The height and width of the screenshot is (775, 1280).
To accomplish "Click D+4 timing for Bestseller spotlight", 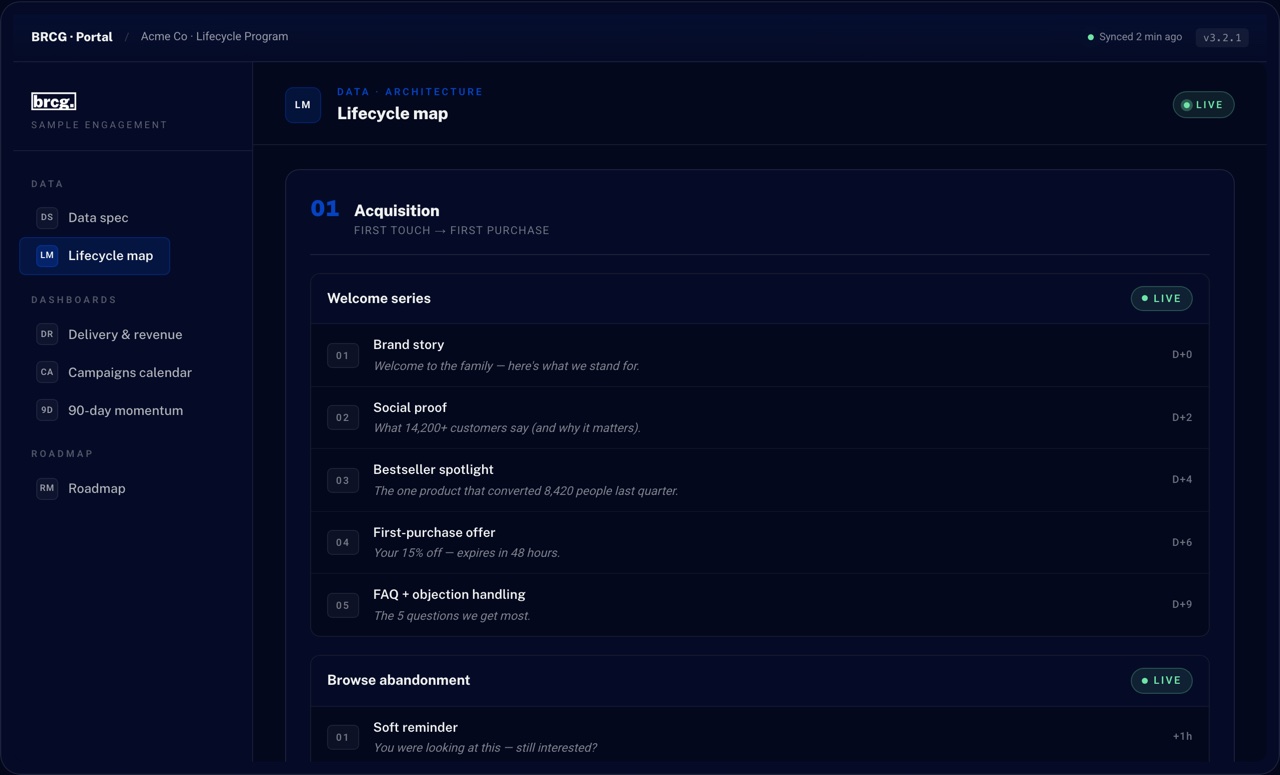I will click(1182, 479).
